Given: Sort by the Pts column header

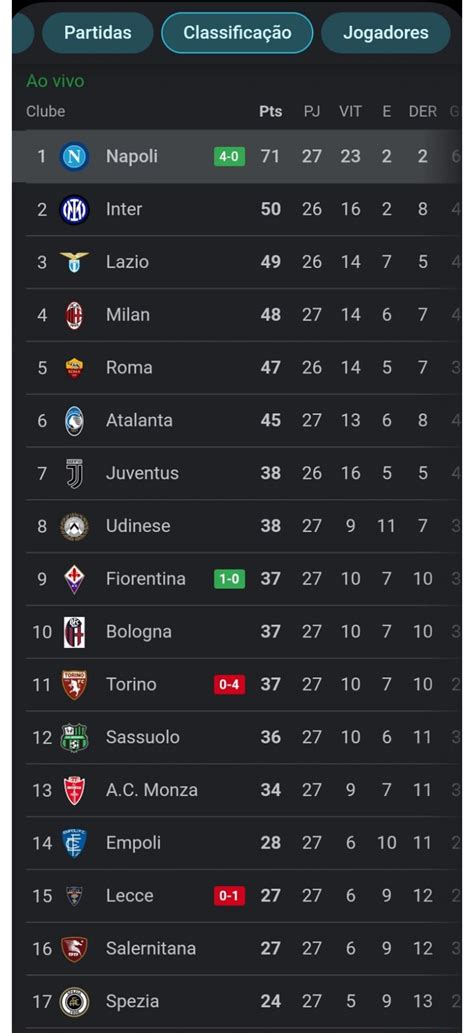Looking at the screenshot, I should pos(270,111).
